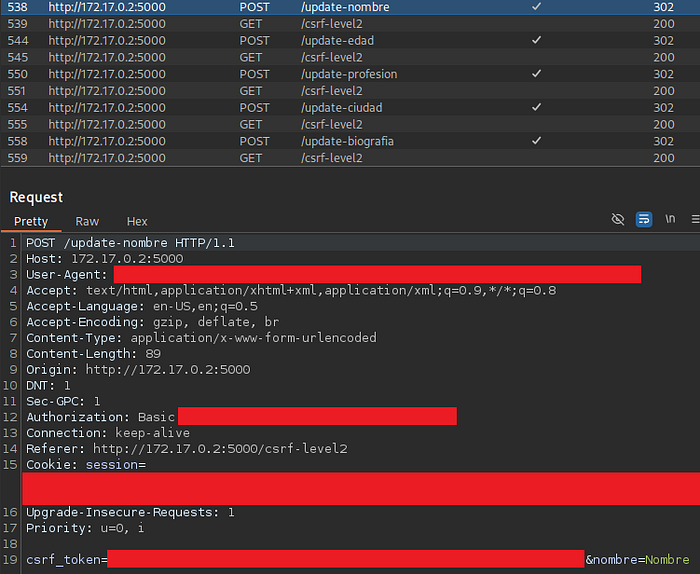The image size is (700, 574).
Task: Click the Content-Type header line
Action: (201, 338)
